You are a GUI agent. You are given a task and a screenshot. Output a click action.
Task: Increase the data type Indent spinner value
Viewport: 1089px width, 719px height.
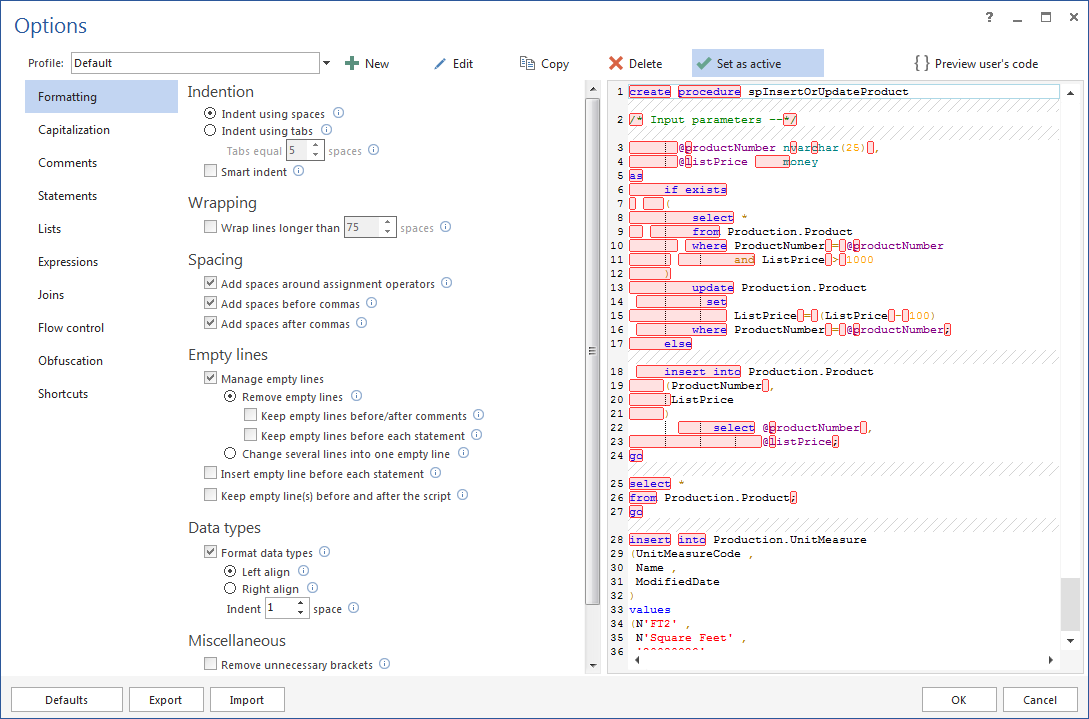(x=302, y=604)
